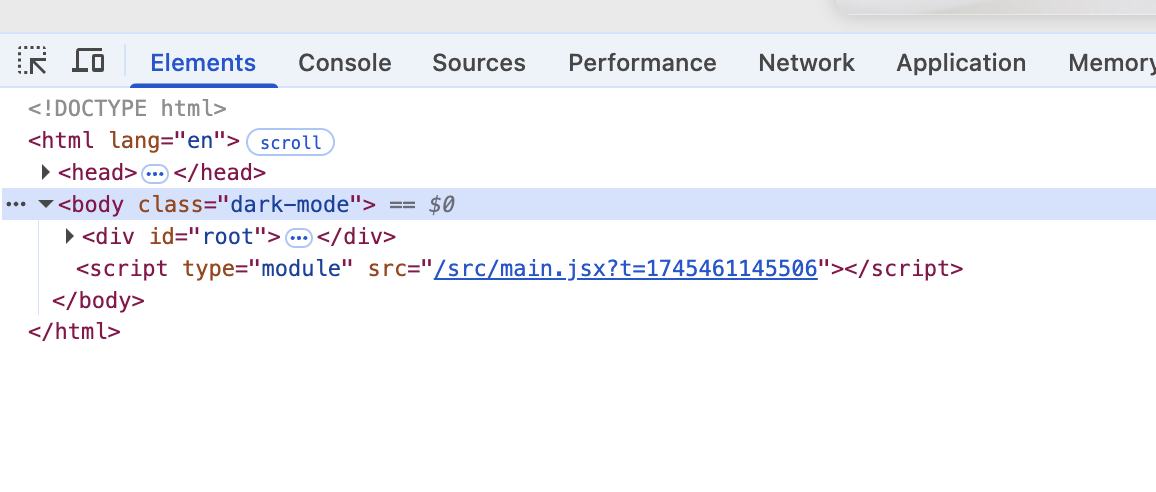Click the $0 reference text
The height and width of the screenshot is (492, 1156).
click(x=441, y=204)
